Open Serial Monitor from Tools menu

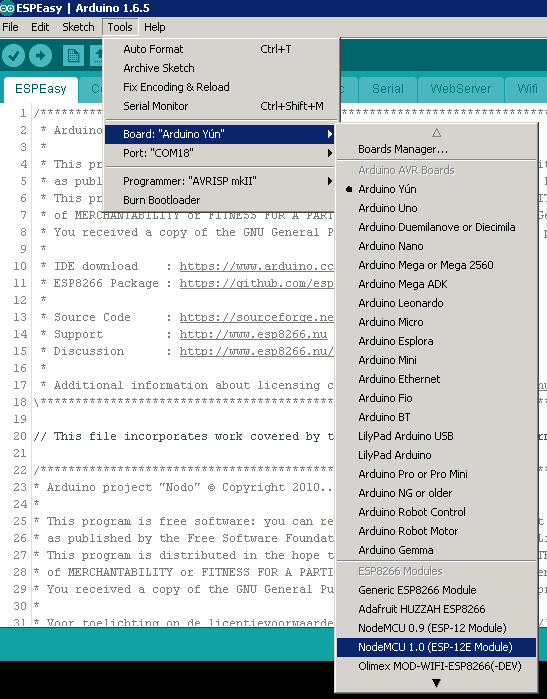(219, 106)
